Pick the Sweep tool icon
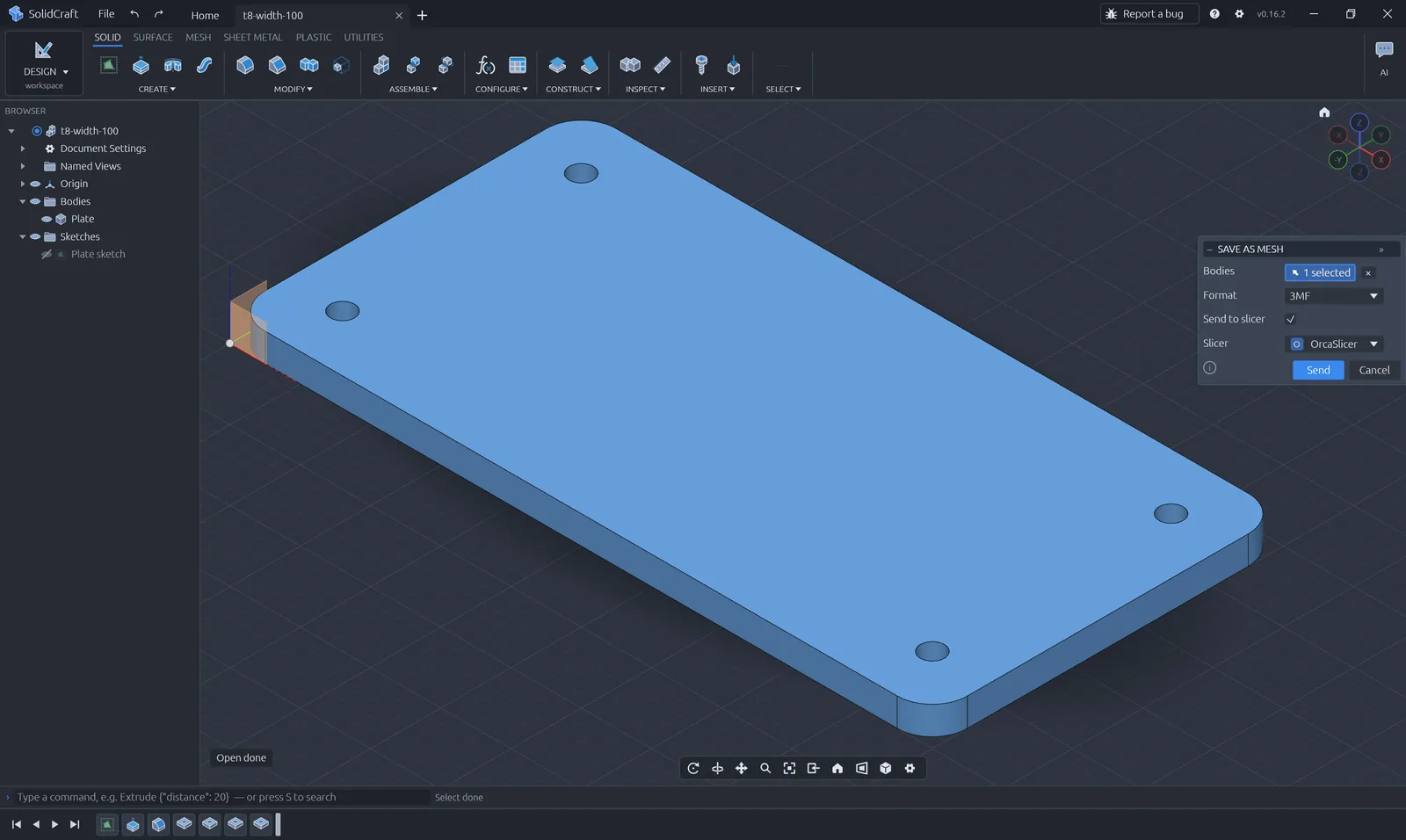Viewport: 1406px width, 840px height. [204, 65]
